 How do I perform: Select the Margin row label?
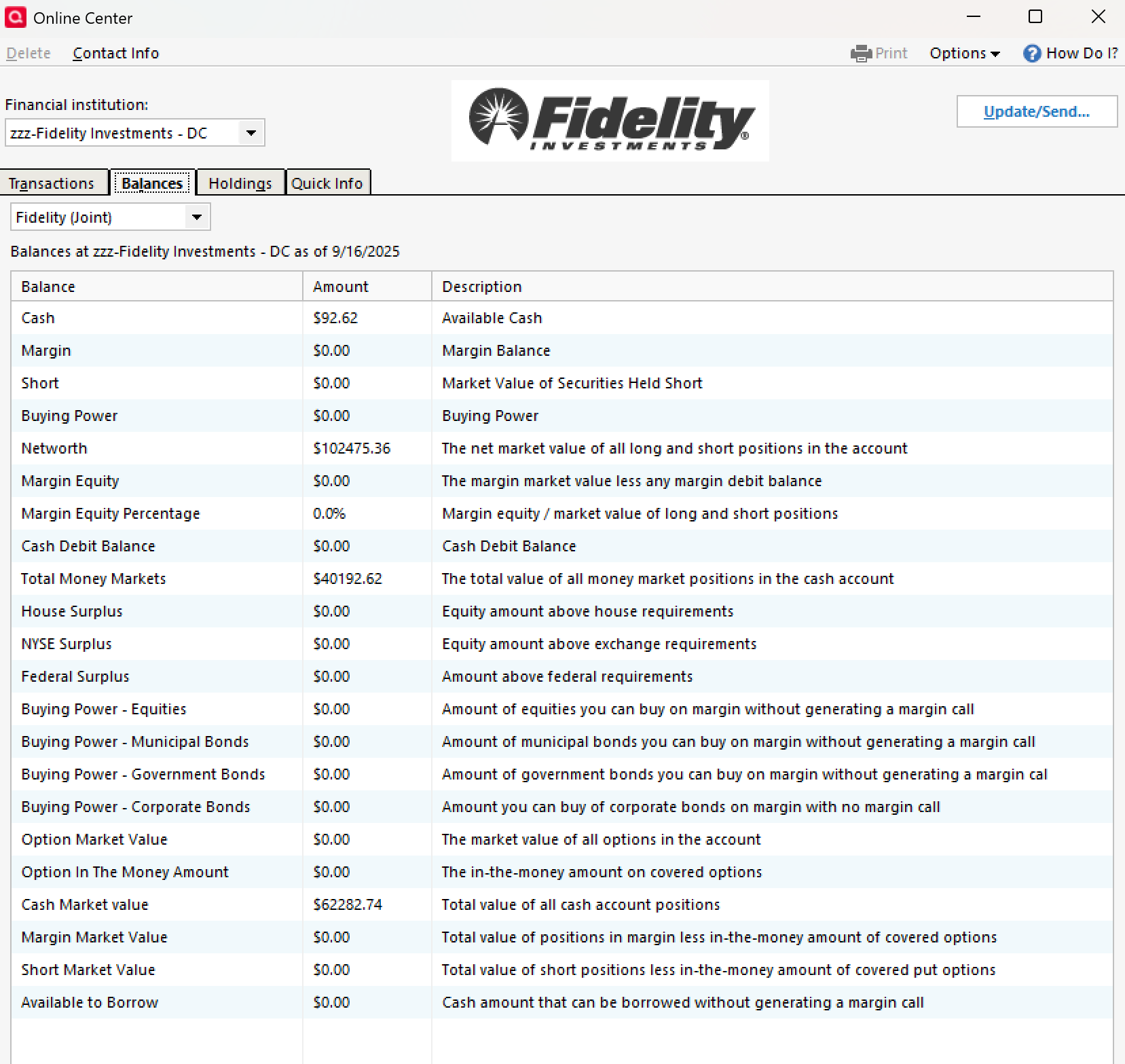46,350
